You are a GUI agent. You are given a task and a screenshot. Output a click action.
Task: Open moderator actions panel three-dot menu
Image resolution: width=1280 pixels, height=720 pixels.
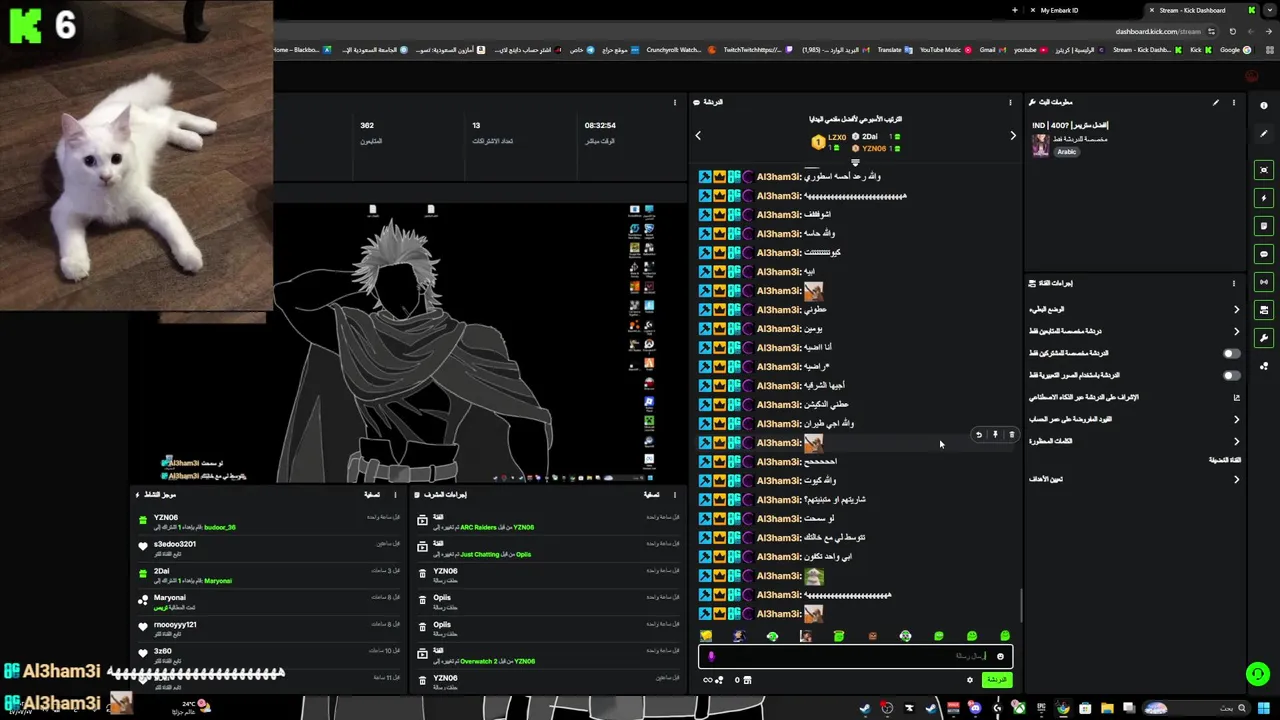coord(675,495)
